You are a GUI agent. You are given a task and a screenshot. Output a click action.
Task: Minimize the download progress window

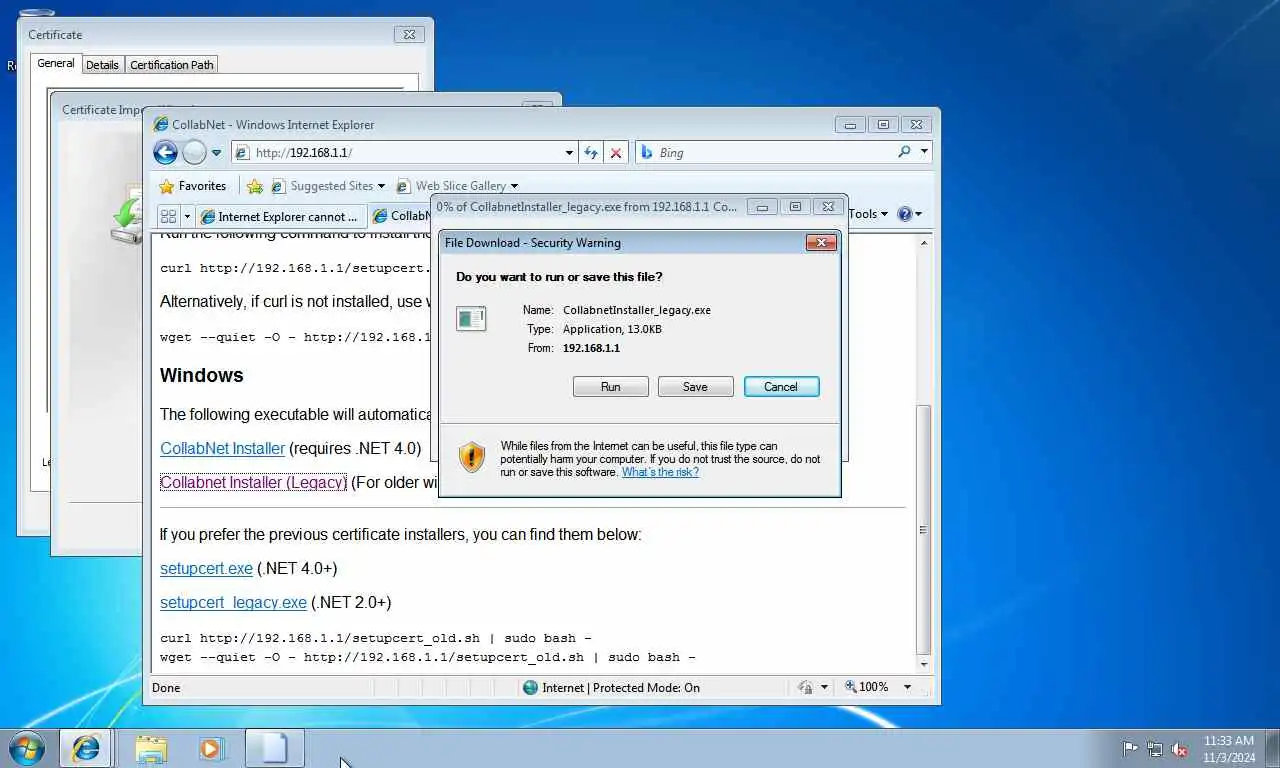tap(762, 207)
